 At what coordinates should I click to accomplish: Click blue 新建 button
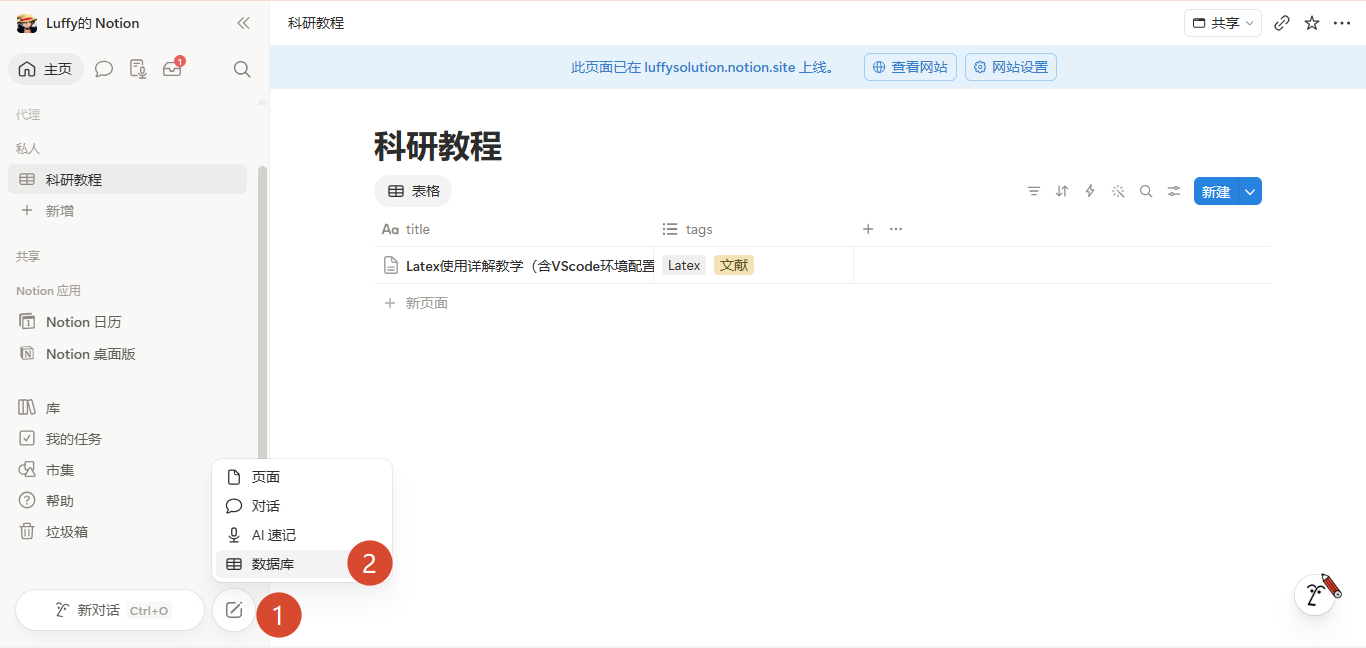pos(1216,191)
